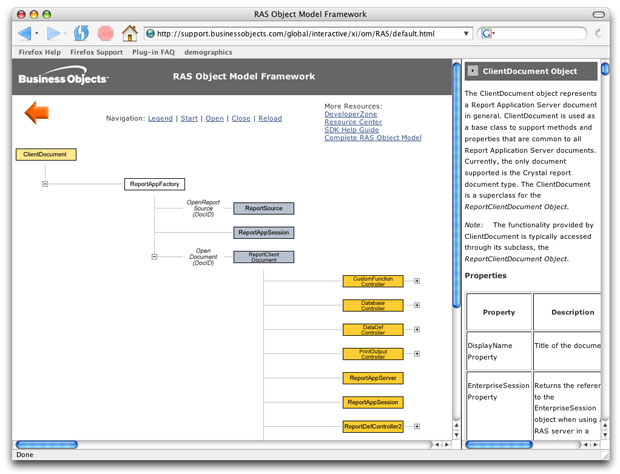
Task: Select the ReportSource object box
Action: coord(264,208)
